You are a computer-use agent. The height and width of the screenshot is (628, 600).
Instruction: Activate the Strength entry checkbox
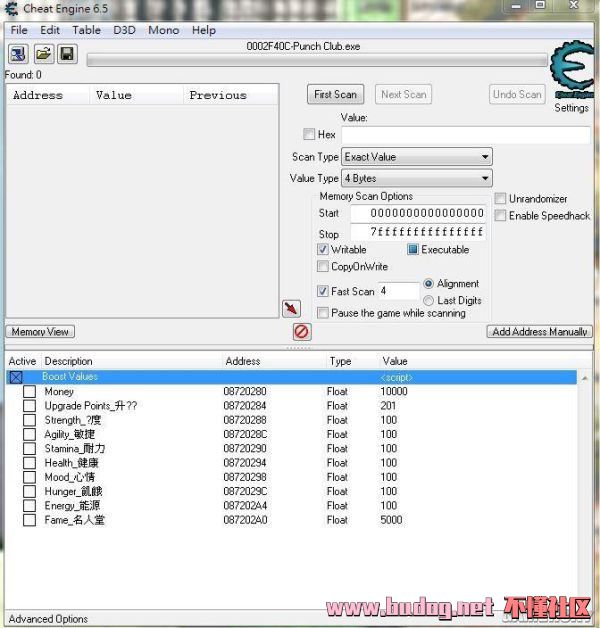tap(29, 420)
